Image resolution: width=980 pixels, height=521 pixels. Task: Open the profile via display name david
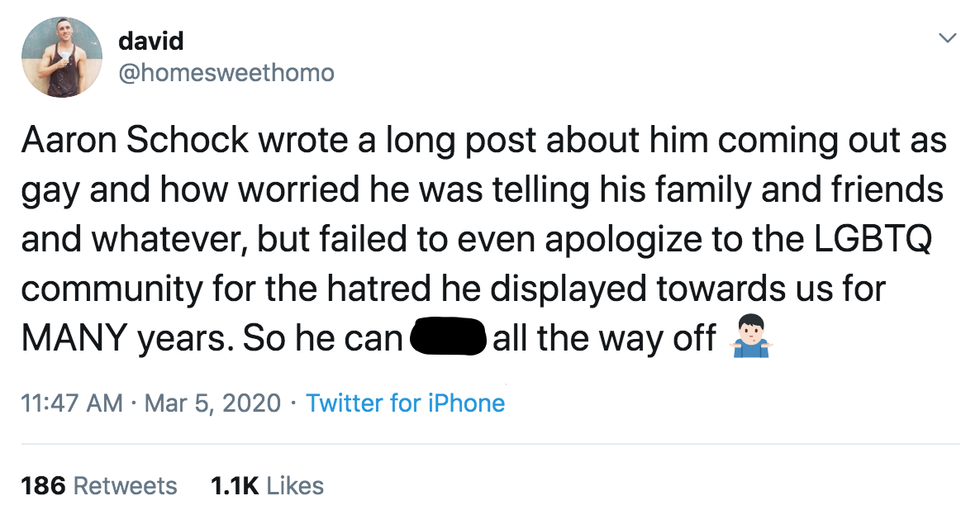coord(150,41)
